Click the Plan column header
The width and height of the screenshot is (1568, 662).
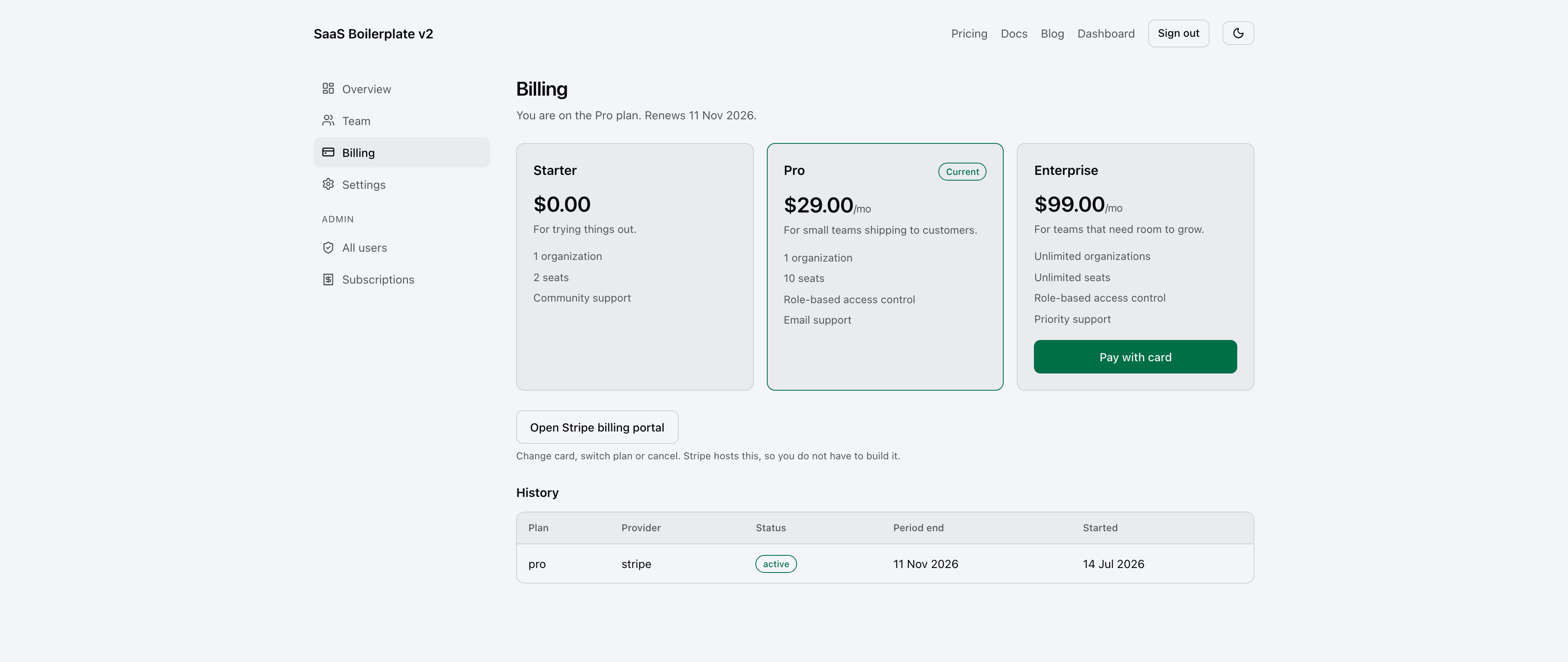[x=538, y=528]
